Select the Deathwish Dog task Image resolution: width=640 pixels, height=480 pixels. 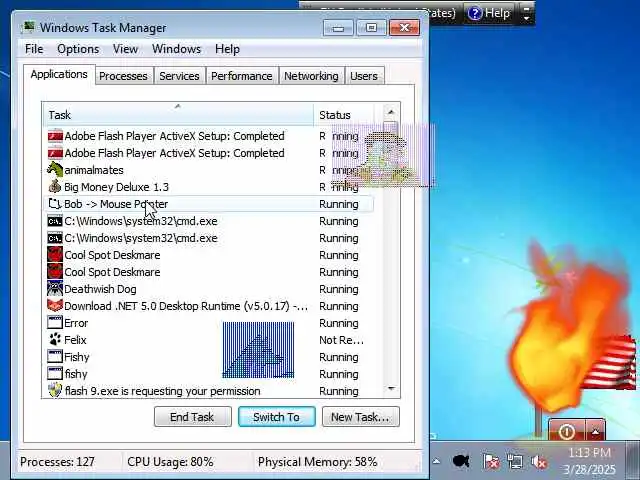coord(208,289)
